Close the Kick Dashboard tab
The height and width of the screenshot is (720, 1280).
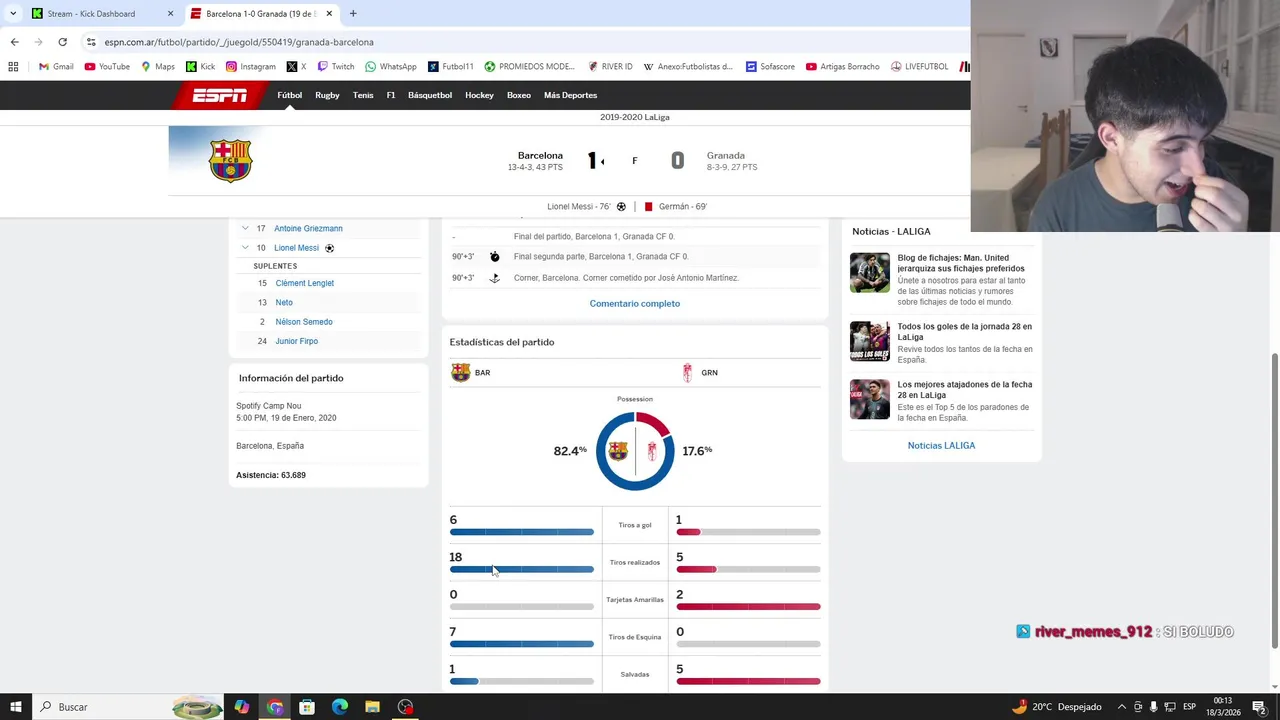[x=170, y=14]
